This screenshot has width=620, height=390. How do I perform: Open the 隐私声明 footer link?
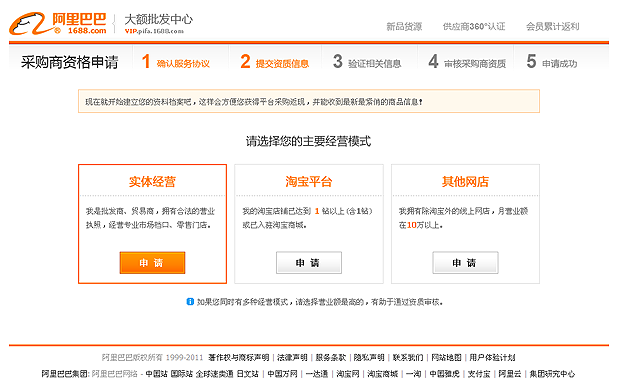click(x=369, y=358)
